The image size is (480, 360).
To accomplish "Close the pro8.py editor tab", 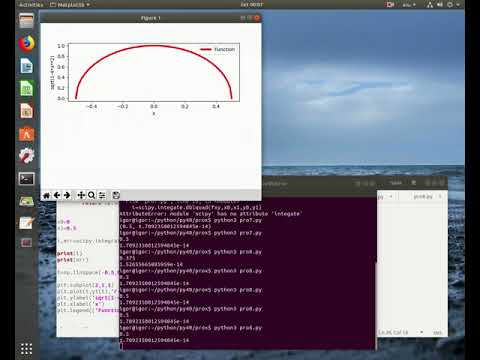I will (440, 197).
